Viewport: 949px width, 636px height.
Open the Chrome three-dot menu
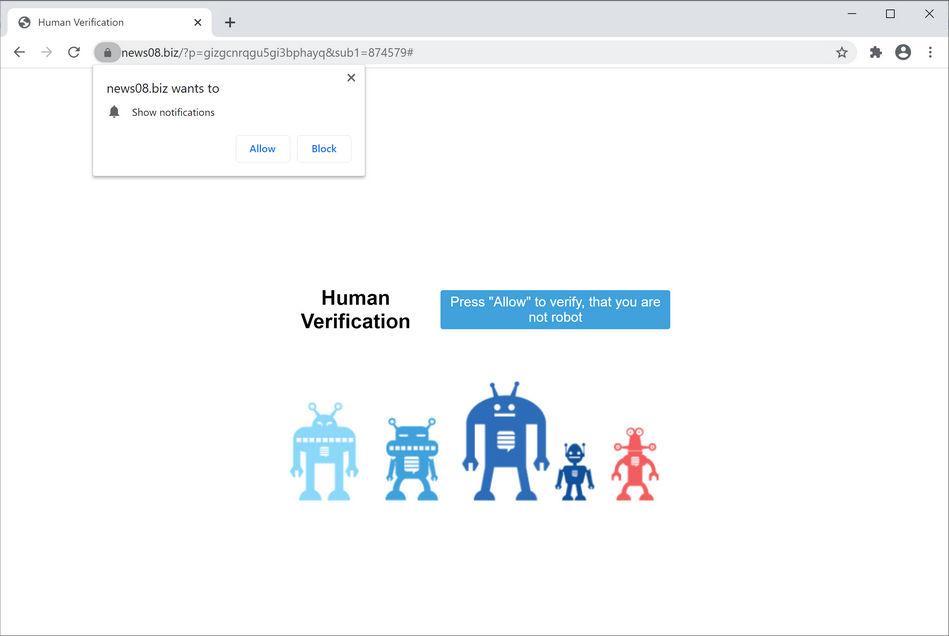coord(931,51)
